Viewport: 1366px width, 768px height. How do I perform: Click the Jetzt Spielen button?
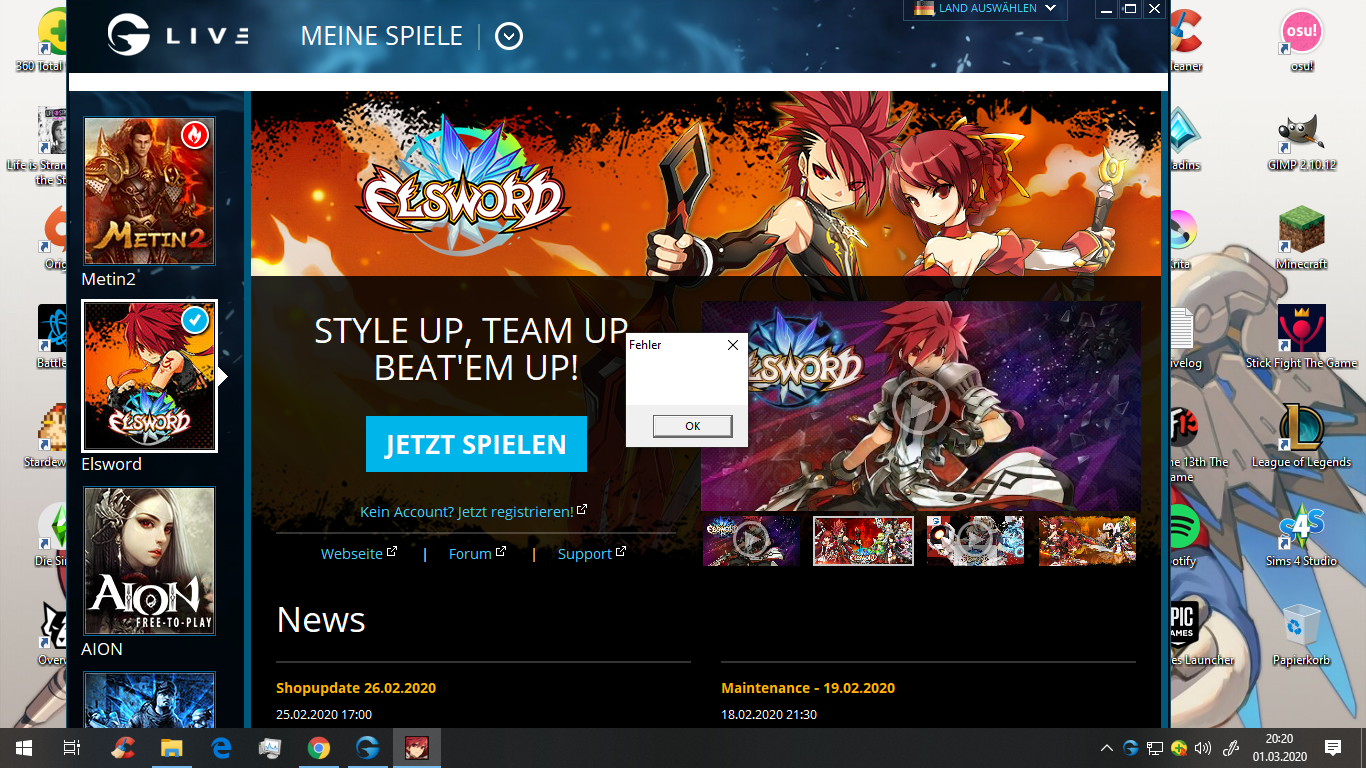coord(476,444)
